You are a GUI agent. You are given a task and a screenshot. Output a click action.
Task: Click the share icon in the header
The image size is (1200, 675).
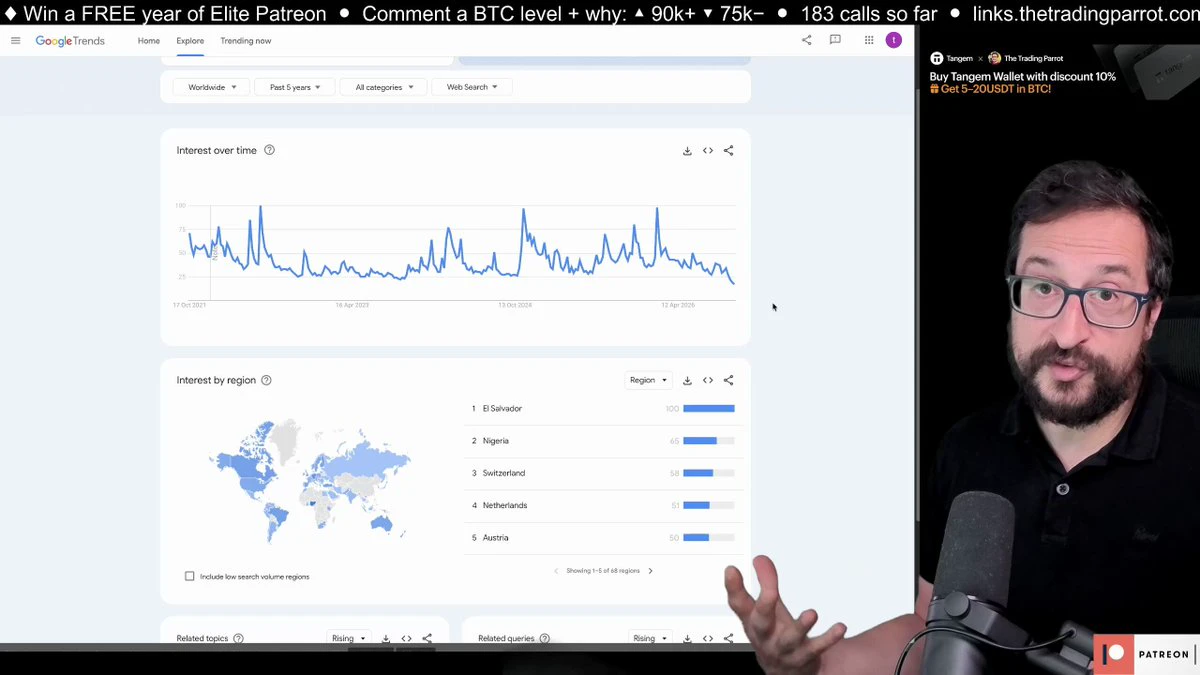point(807,40)
